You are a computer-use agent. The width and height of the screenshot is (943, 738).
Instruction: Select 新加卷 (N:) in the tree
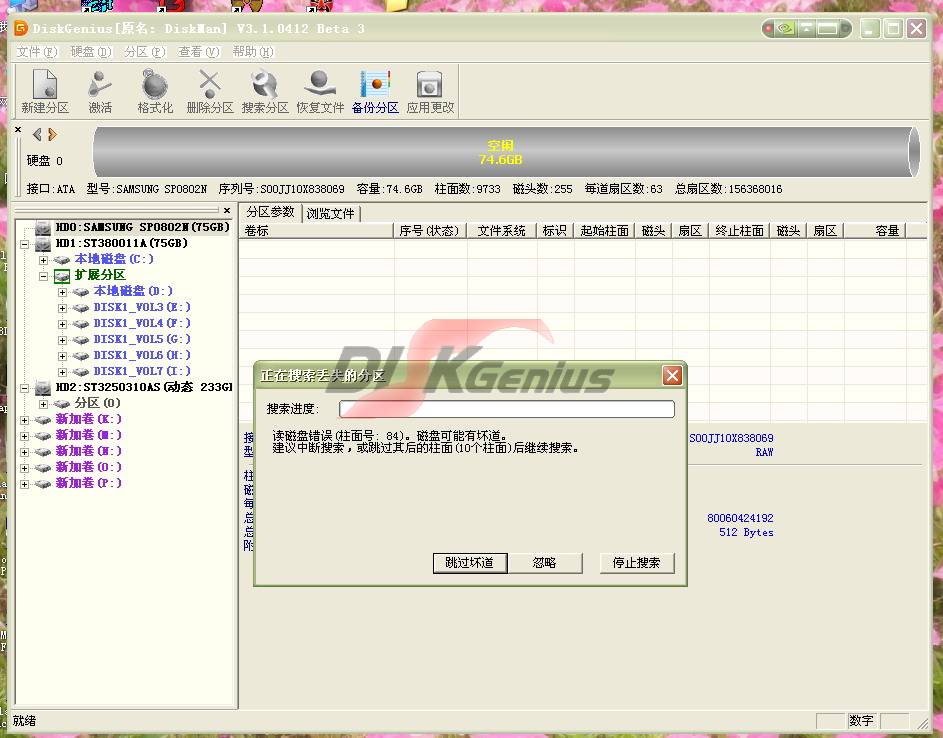click(x=88, y=452)
